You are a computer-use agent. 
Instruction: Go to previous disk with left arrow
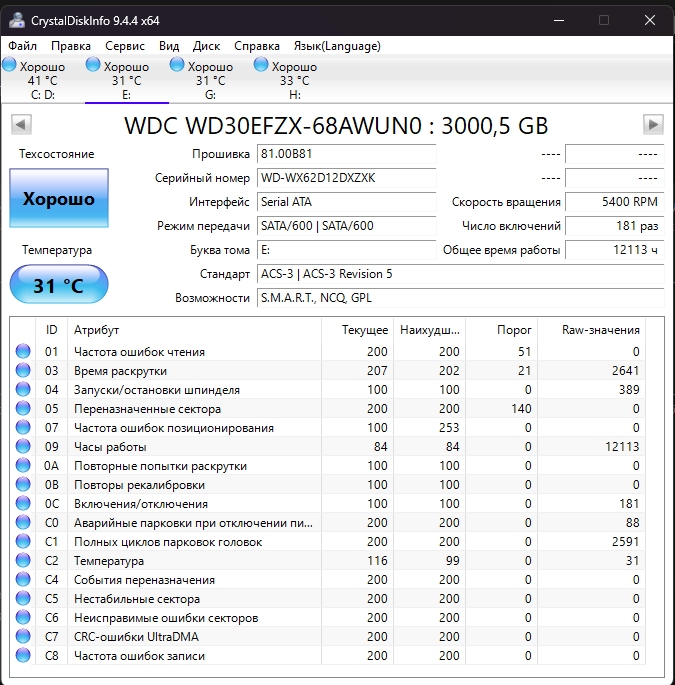click(21, 125)
